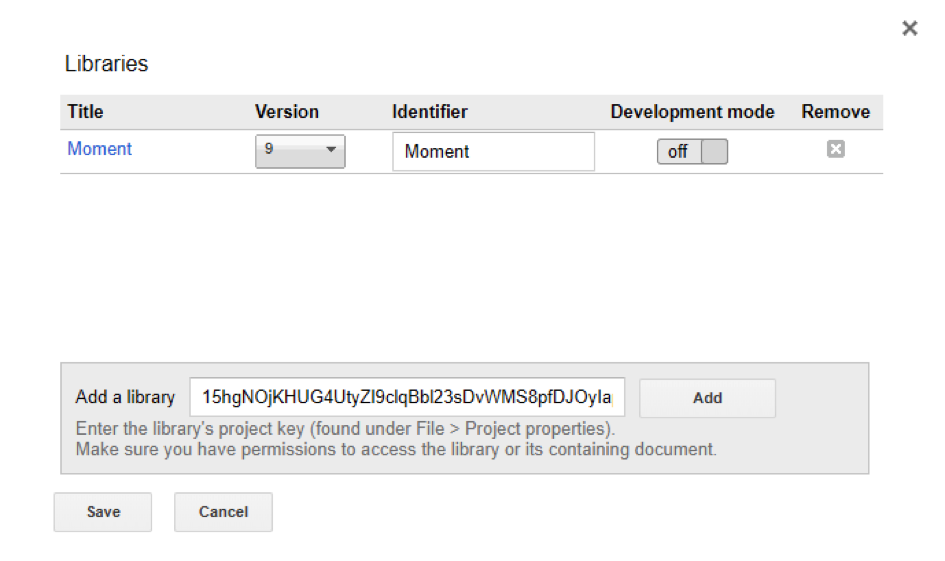This screenshot has height=561, width=945.
Task: Toggle Development mode for Moment
Action: [x=692, y=151]
